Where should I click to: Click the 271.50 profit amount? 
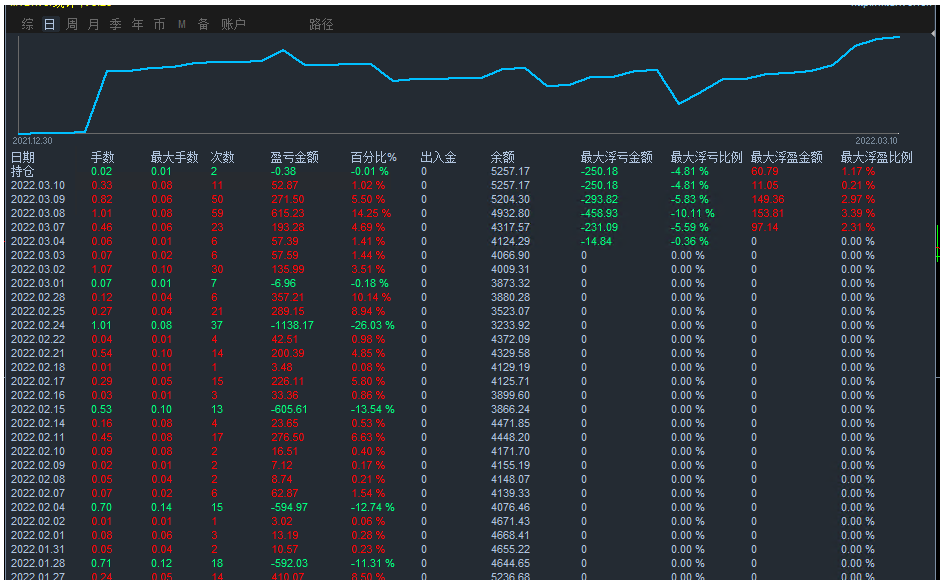[288, 199]
